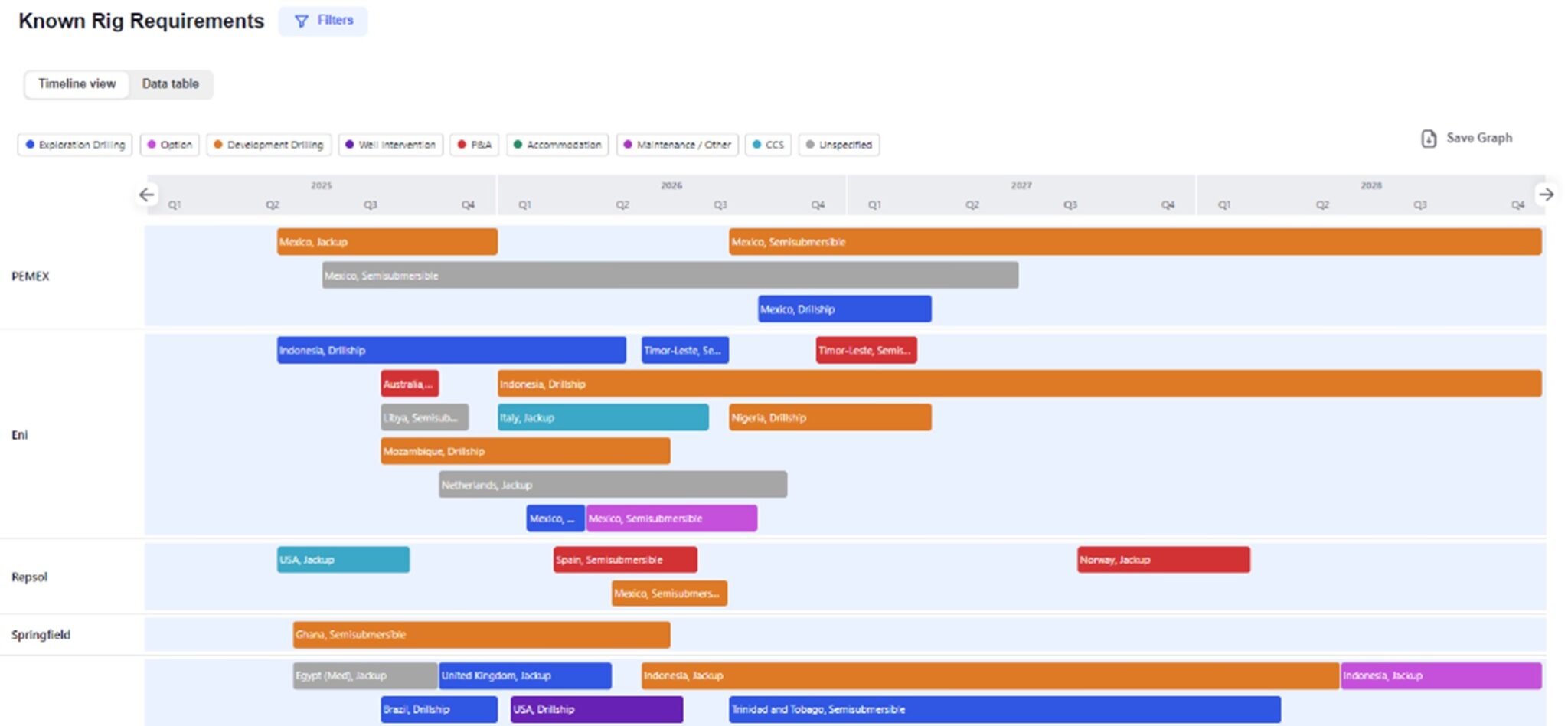The image size is (1568, 726).
Task: Open Eni Italy, Jackup CCS bar
Action: (603, 417)
